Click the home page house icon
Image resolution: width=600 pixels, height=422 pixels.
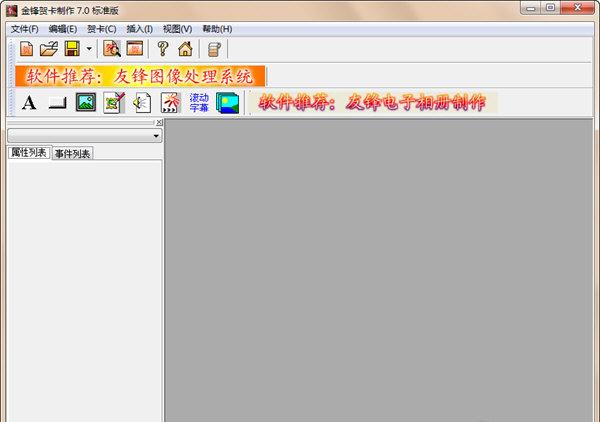185,48
